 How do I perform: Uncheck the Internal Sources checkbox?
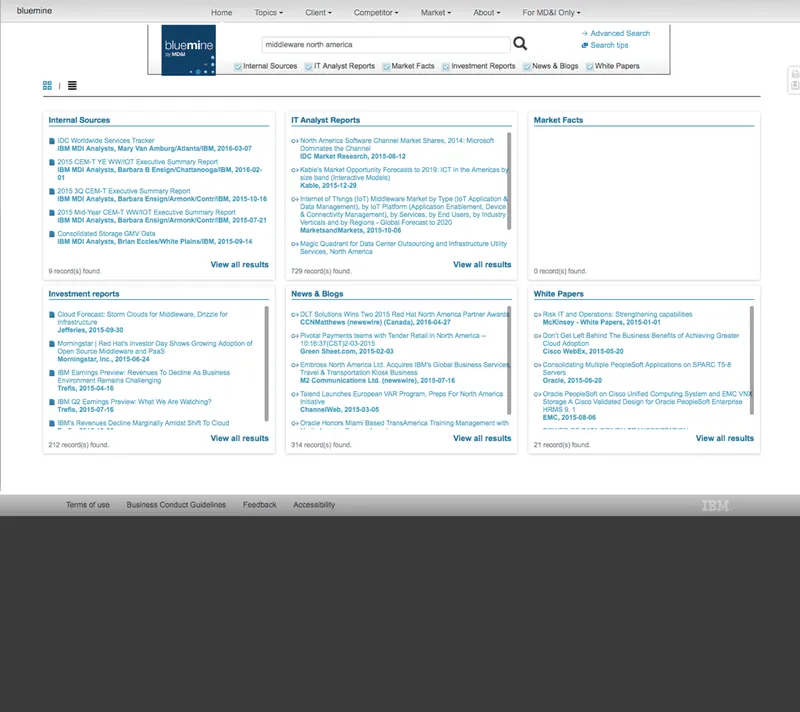point(238,66)
